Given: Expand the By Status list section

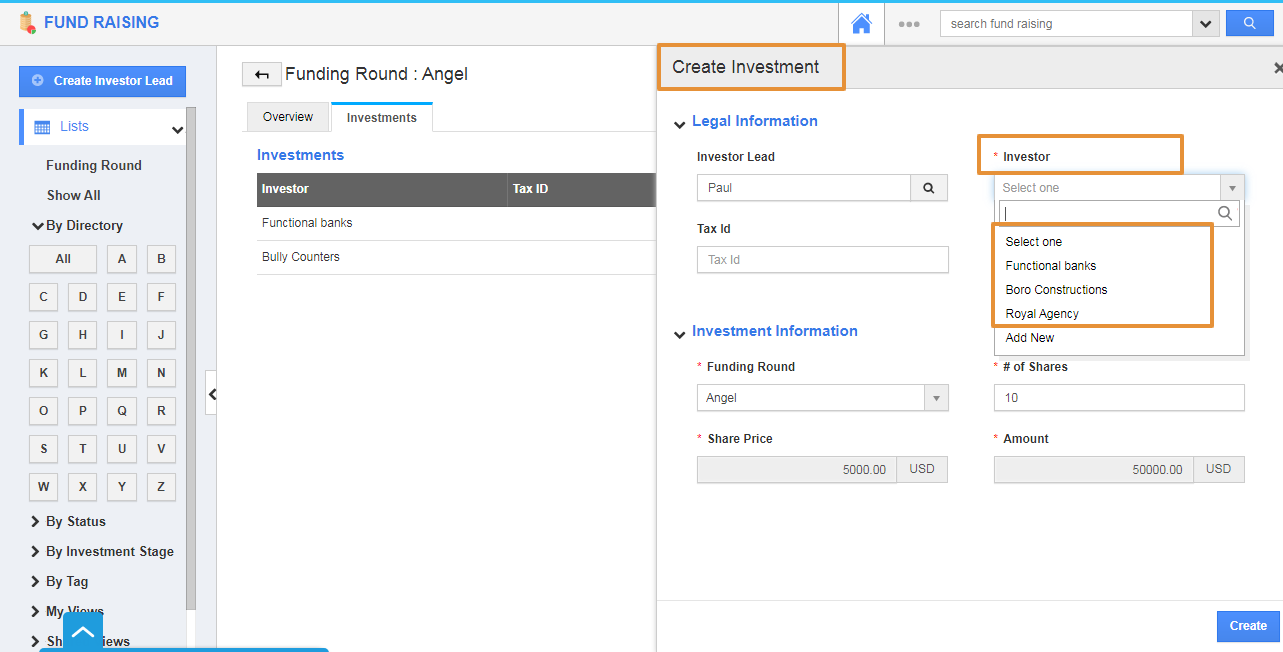Looking at the screenshot, I should (75, 521).
